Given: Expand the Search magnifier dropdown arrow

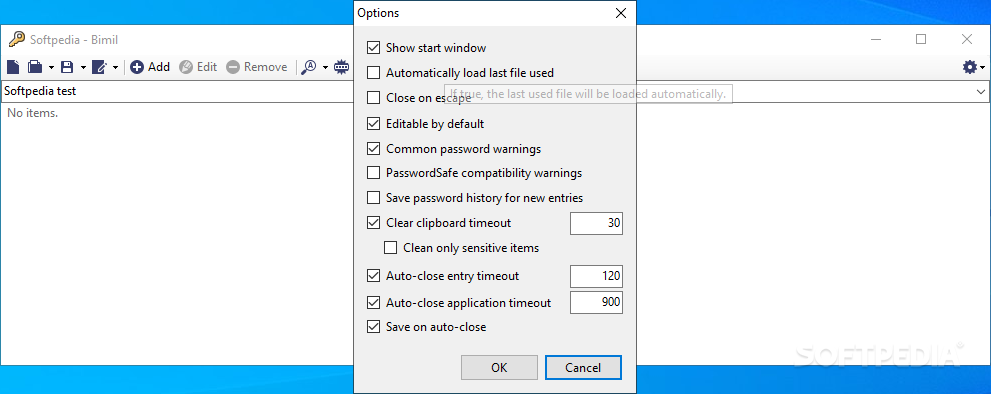Looking at the screenshot, I should [325, 67].
